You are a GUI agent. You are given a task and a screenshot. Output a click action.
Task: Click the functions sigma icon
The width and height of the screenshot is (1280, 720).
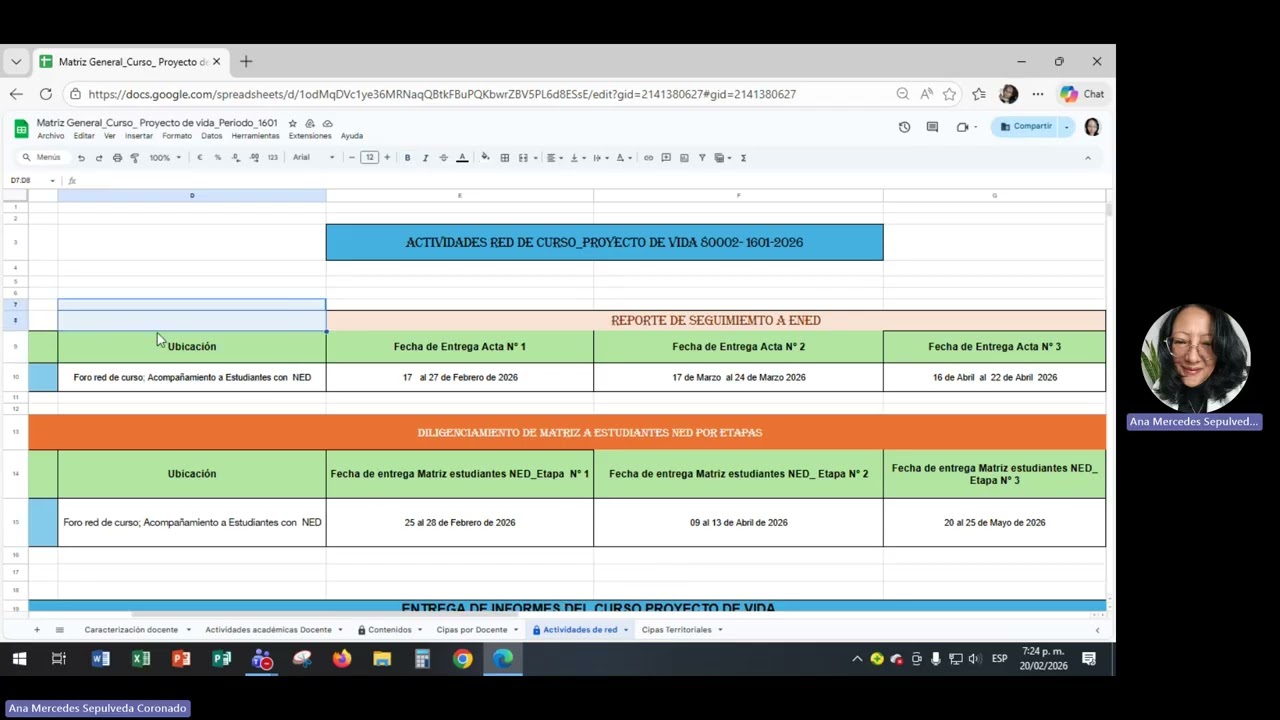743,158
